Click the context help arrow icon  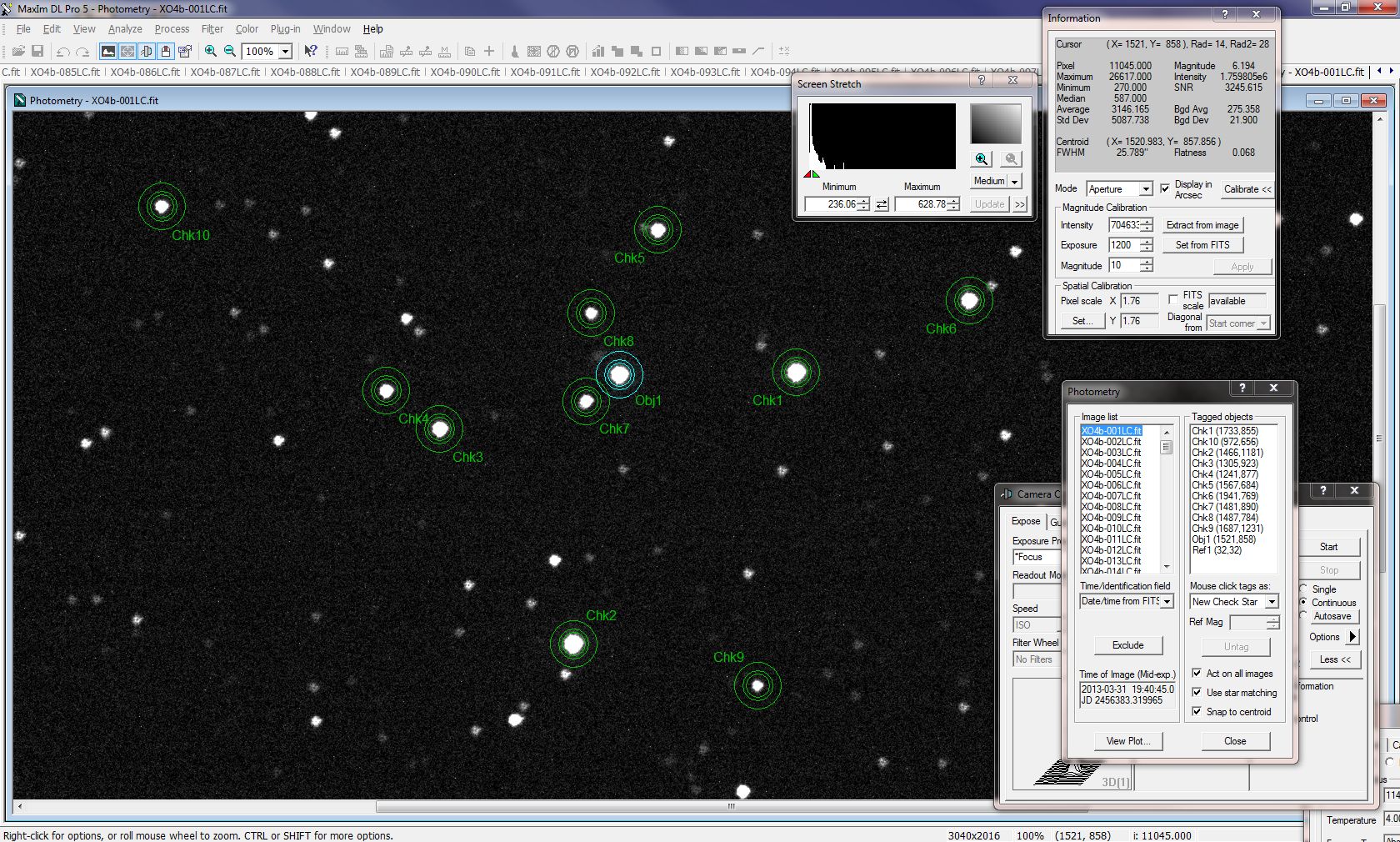(310, 51)
